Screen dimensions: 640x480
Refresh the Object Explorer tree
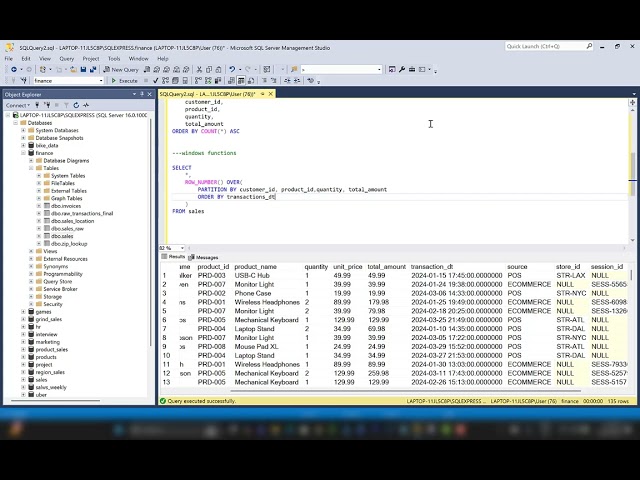(x=76, y=105)
